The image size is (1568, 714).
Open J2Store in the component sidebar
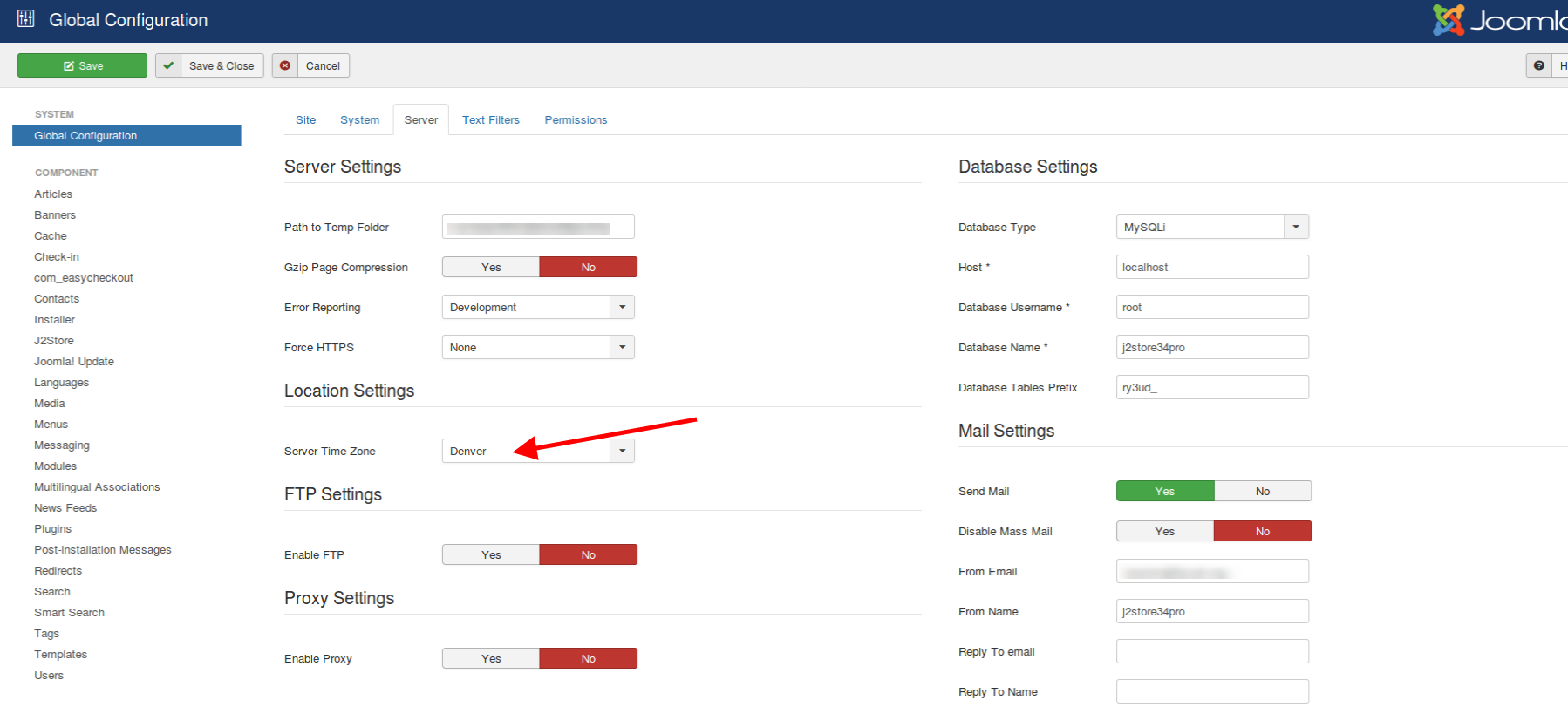54,341
